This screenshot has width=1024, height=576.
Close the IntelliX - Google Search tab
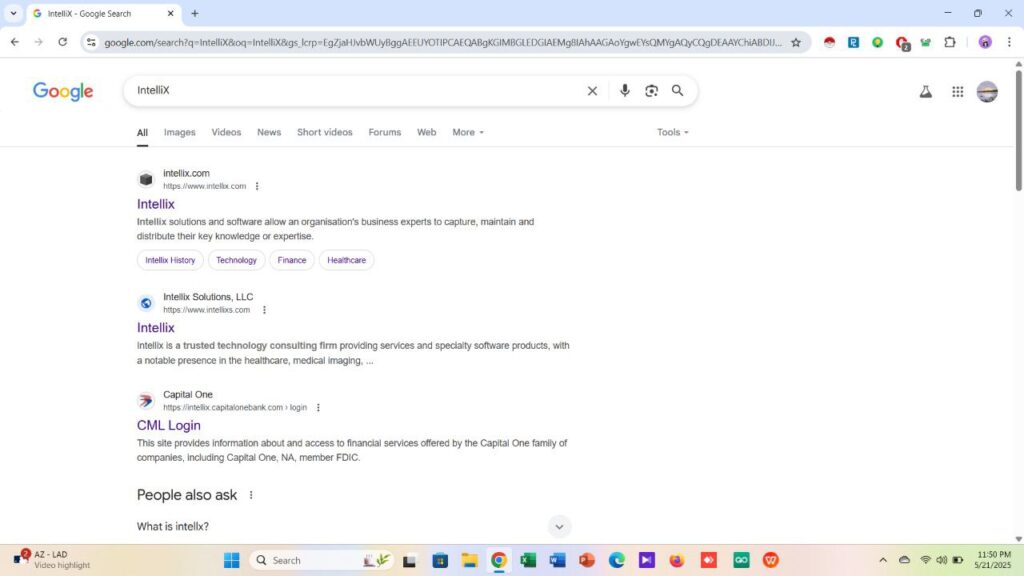point(170,13)
